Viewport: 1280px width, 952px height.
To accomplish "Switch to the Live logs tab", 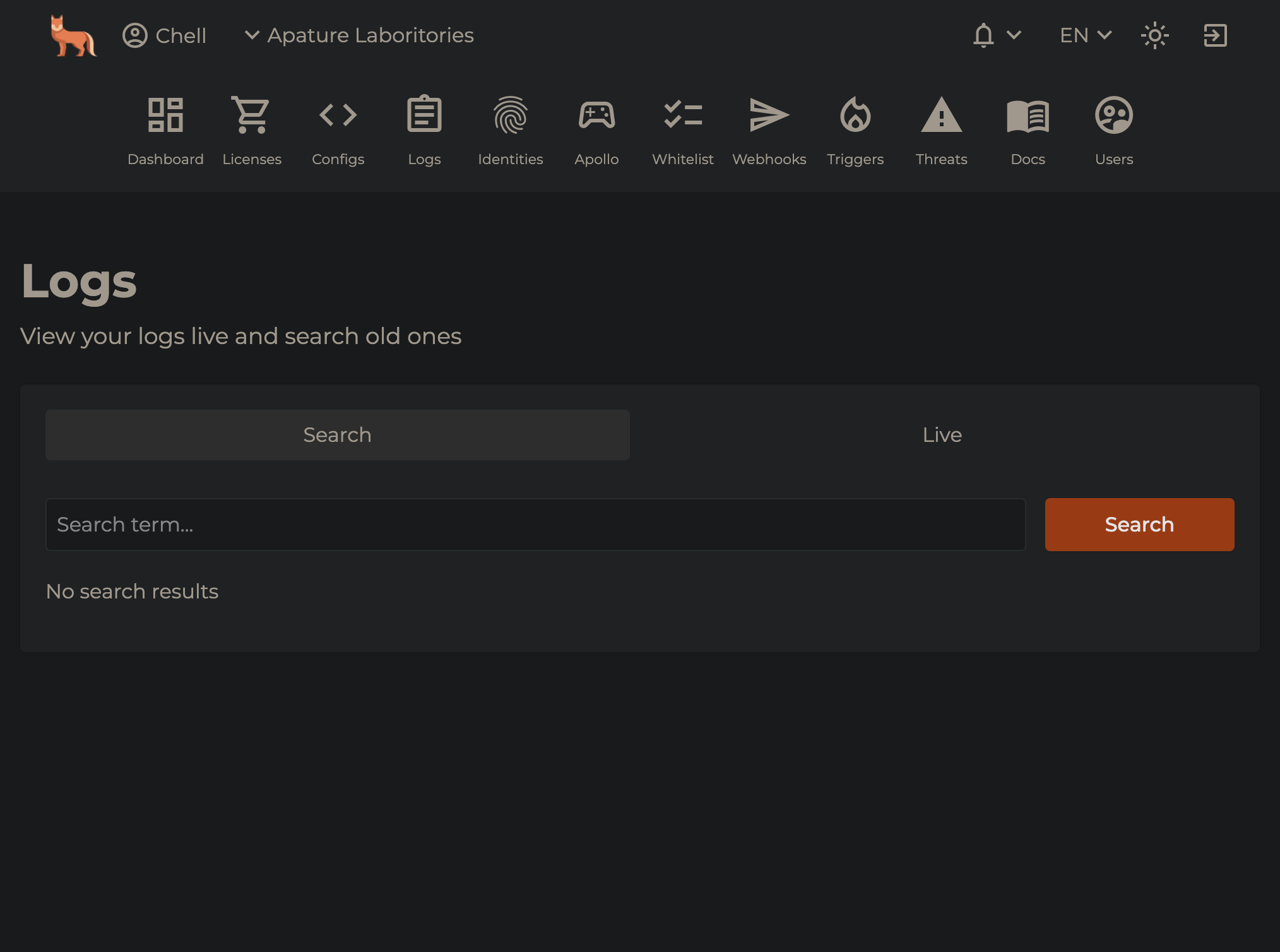I will [x=942, y=434].
